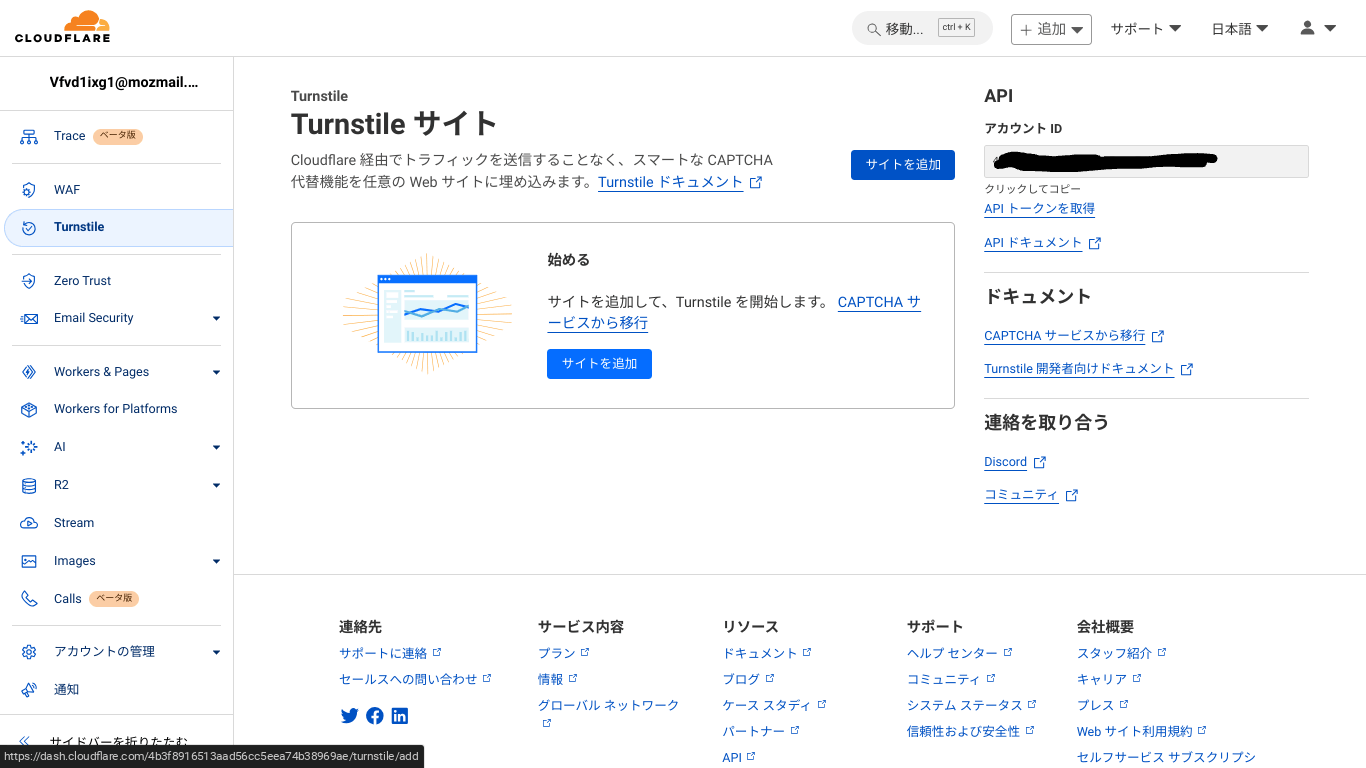Open the Discord link
The width and height of the screenshot is (1366, 768).
(x=1005, y=462)
